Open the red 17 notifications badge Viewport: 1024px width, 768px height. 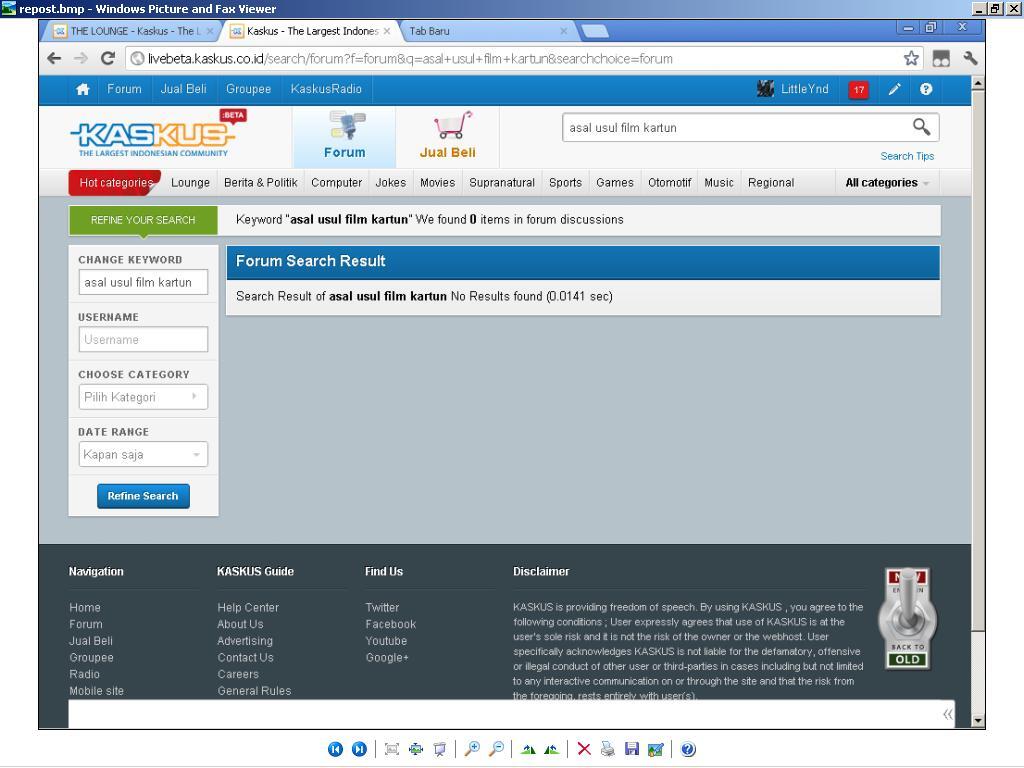[x=858, y=90]
